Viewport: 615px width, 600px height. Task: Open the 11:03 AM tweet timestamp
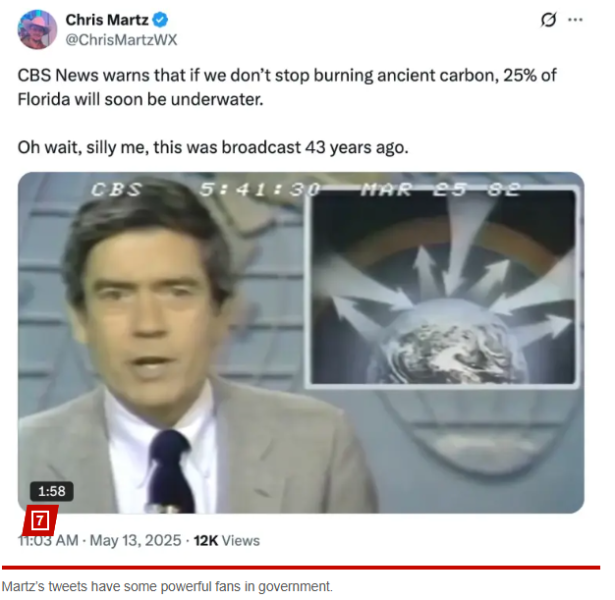point(48,540)
